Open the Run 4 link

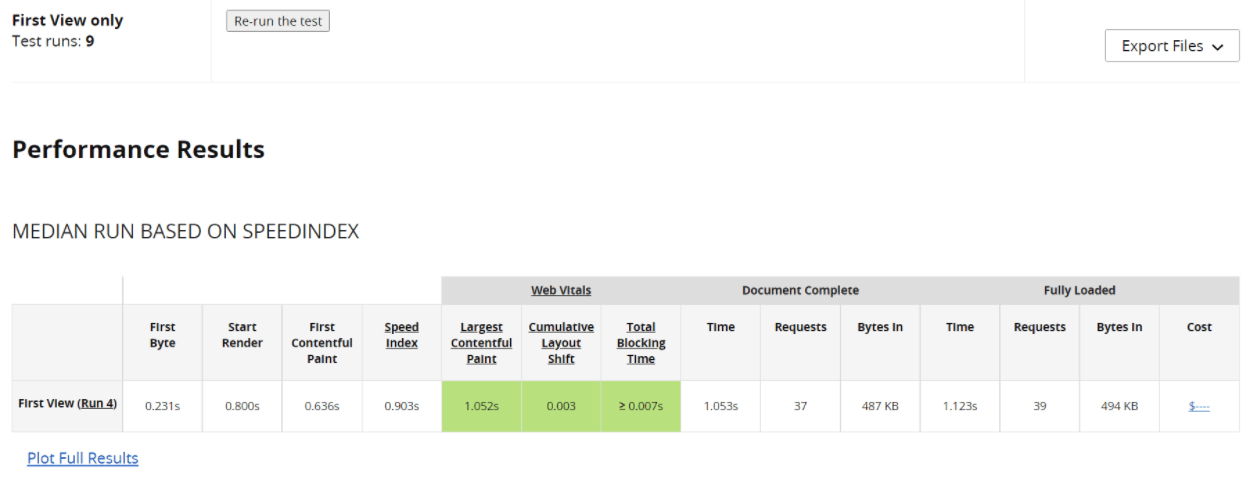tap(97, 404)
